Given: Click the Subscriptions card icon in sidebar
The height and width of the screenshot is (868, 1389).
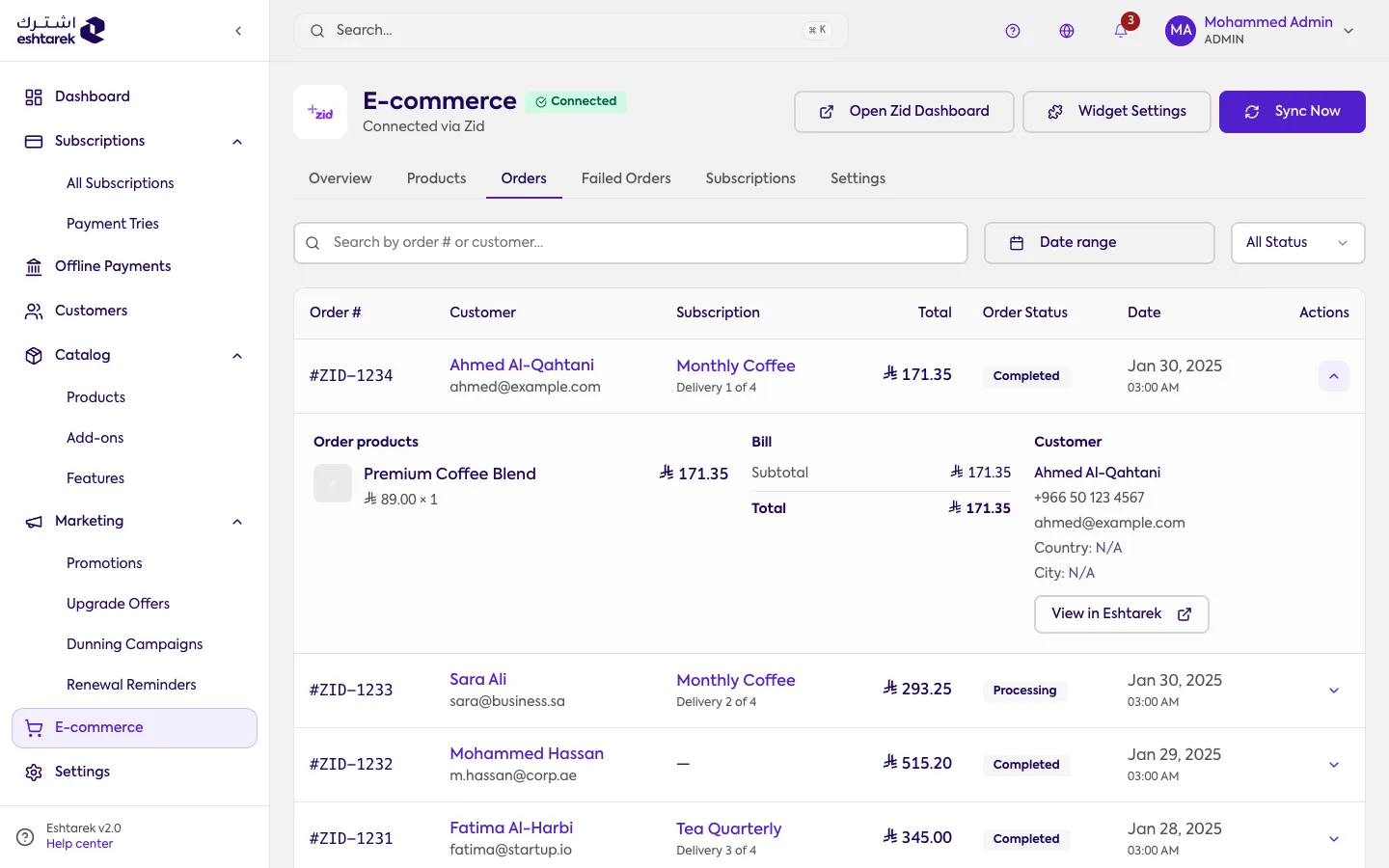Looking at the screenshot, I should click(34, 141).
